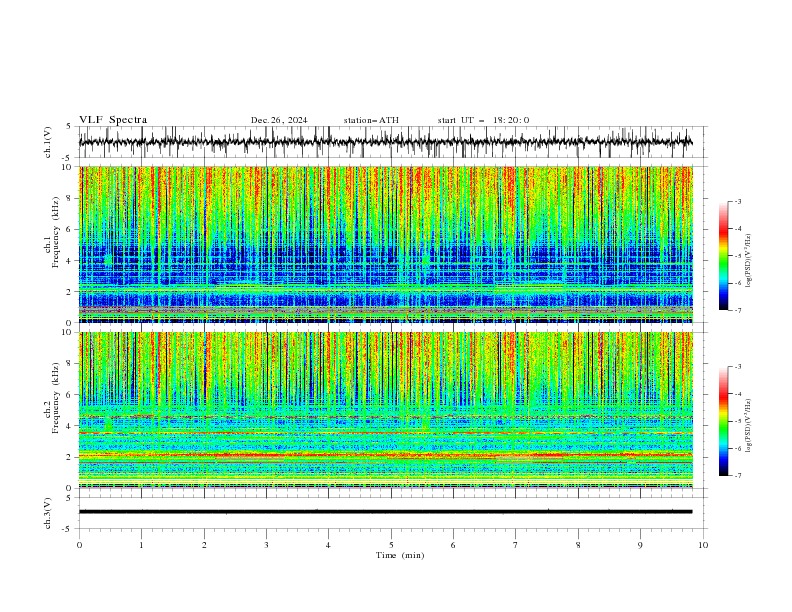This screenshot has width=792, height=612.
Task: Click time axis tick label '9'
Action: [x=640, y=545]
